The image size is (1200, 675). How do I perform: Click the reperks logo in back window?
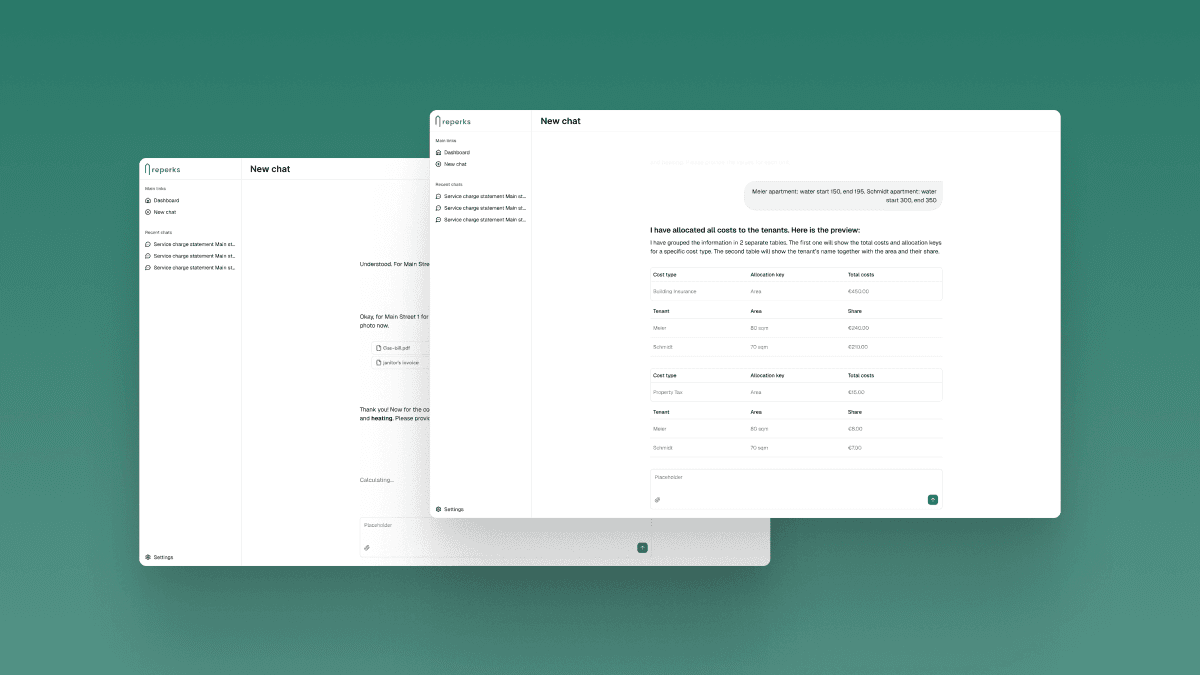pos(163,169)
